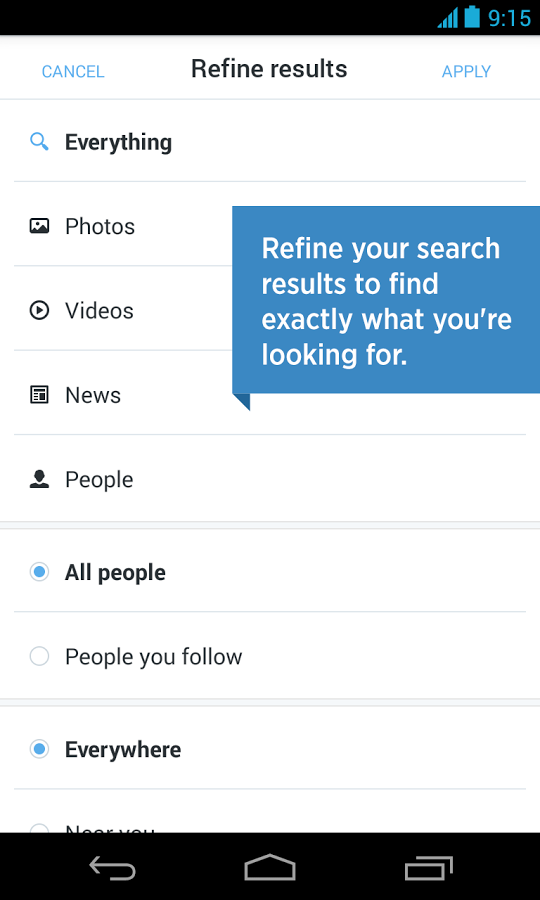
Task: Apply the refined search filters
Action: (466, 71)
